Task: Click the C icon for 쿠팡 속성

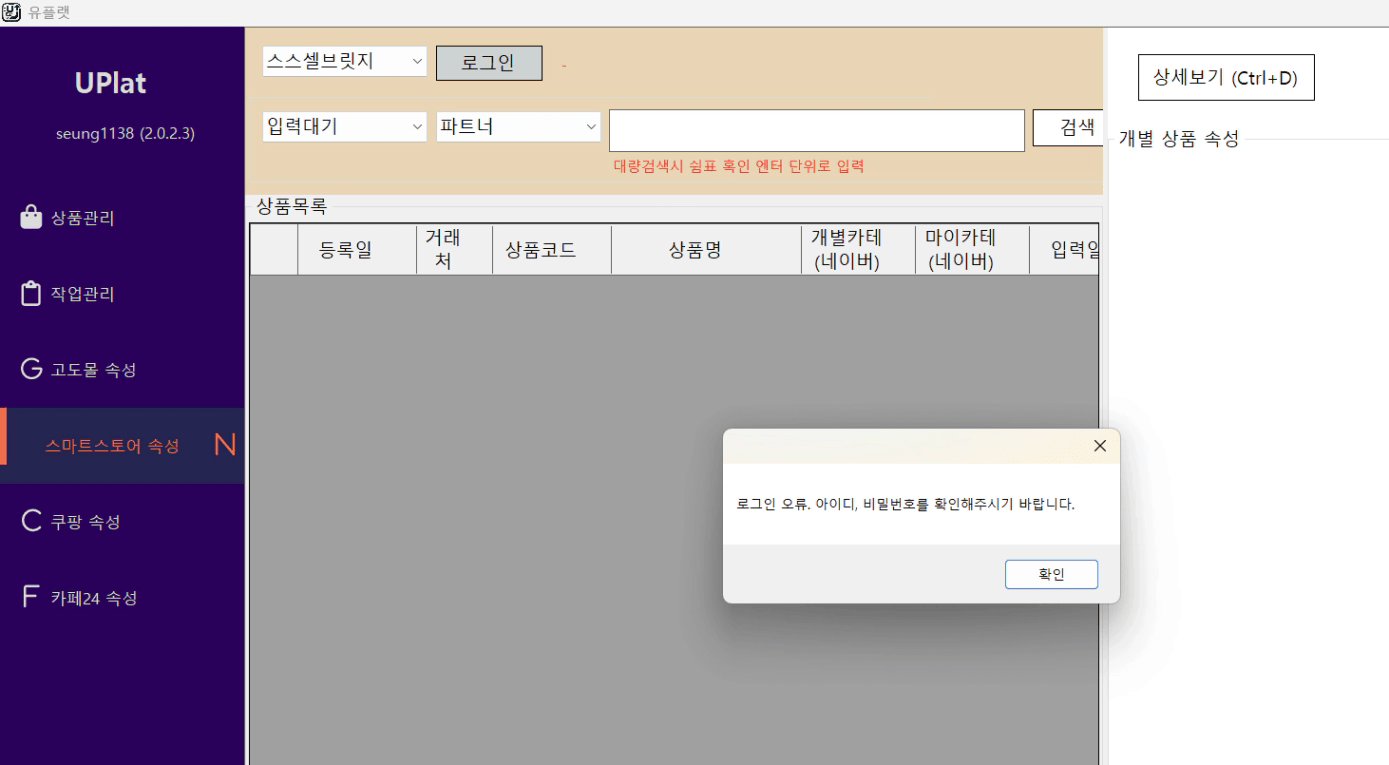Action: [31, 522]
